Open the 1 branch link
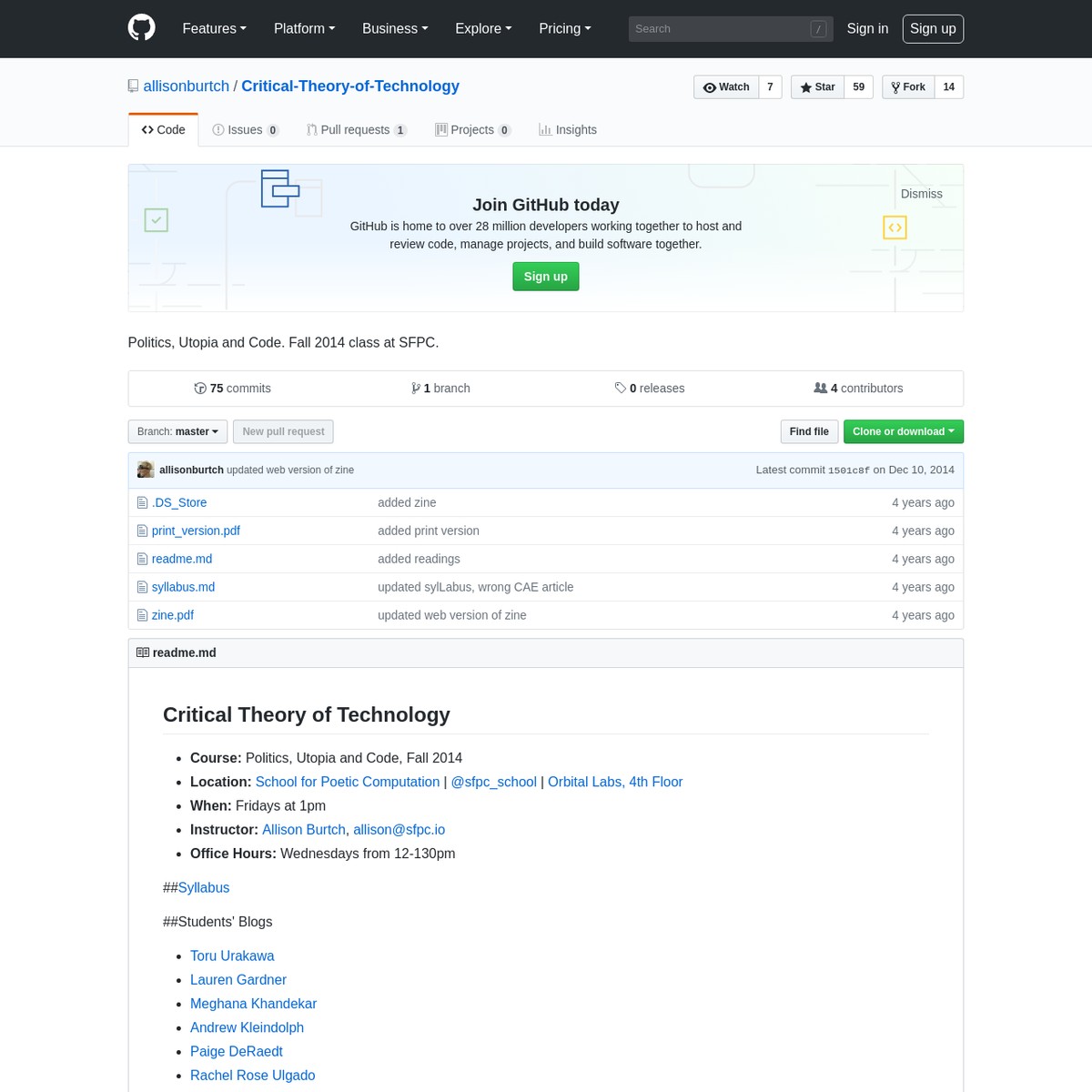 [x=440, y=389]
